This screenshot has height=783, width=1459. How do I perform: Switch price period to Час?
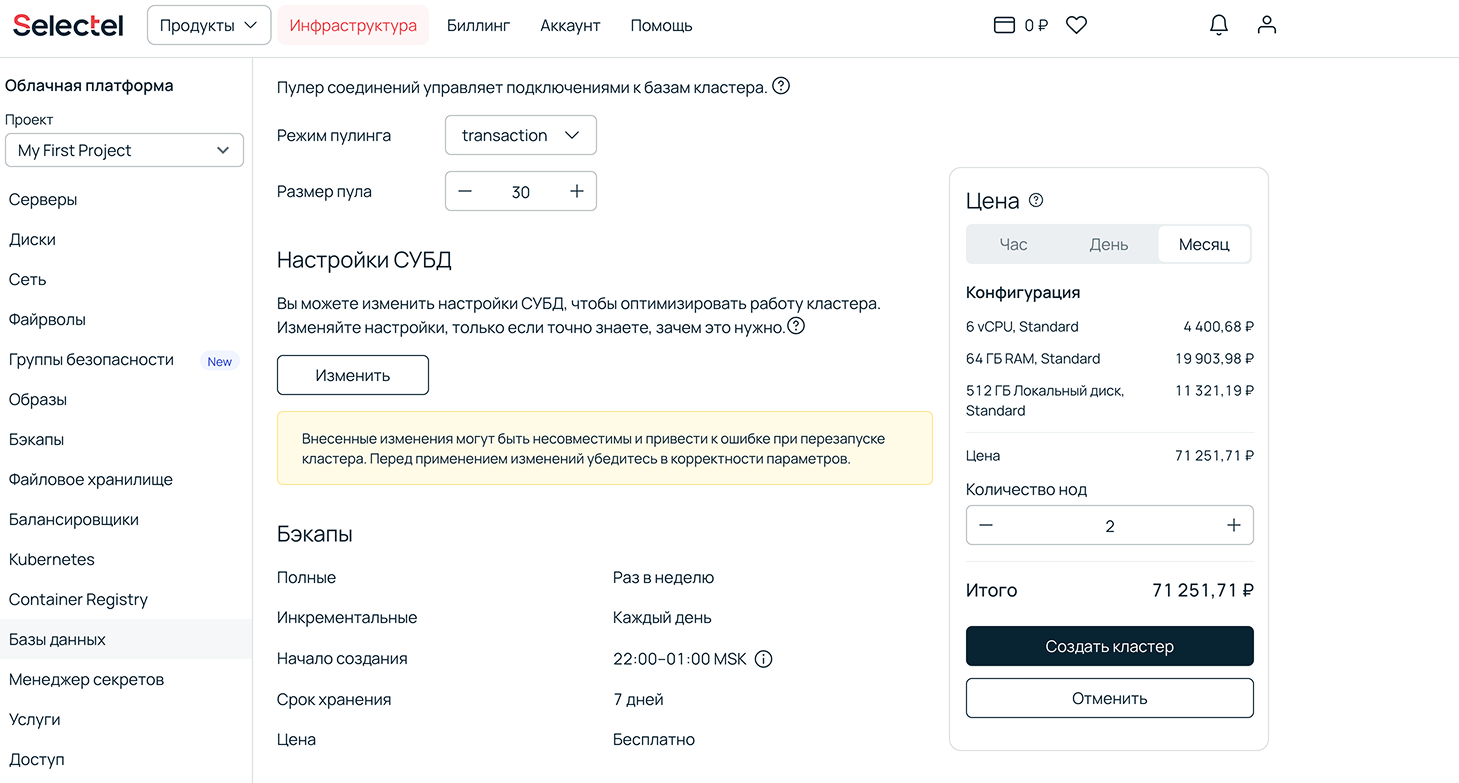pos(1013,245)
